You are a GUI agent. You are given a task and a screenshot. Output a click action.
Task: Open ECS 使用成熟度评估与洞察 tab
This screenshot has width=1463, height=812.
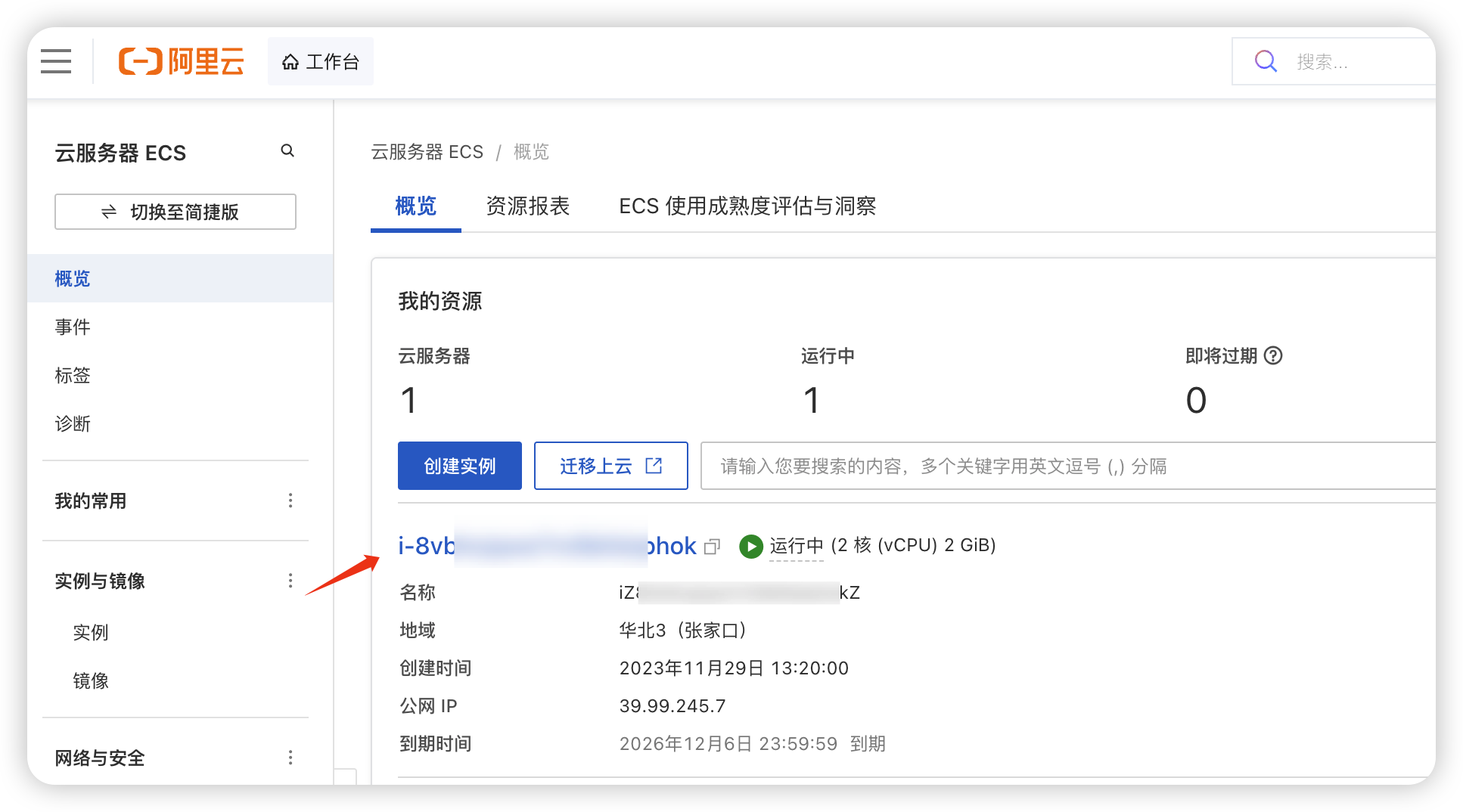747,206
